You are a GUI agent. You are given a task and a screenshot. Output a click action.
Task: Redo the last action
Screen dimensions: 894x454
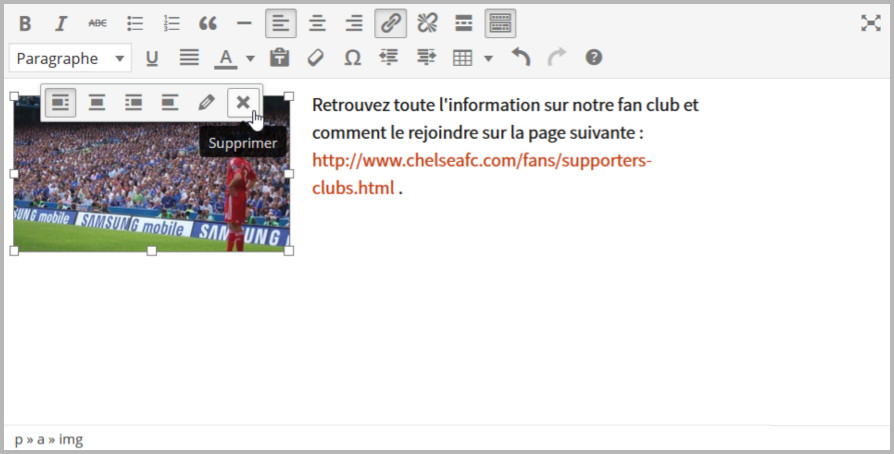click(x=557, y=58)
